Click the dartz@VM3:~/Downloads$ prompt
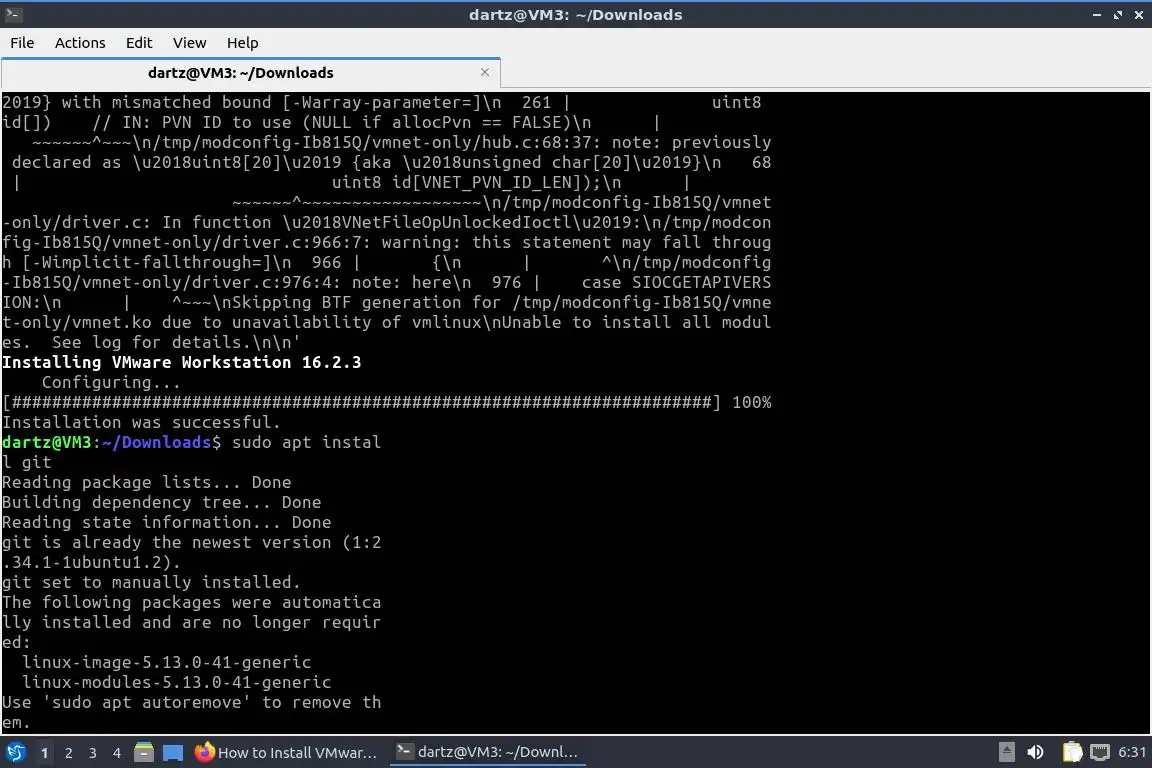This screenshot has width=1152, height=768. 111,442
